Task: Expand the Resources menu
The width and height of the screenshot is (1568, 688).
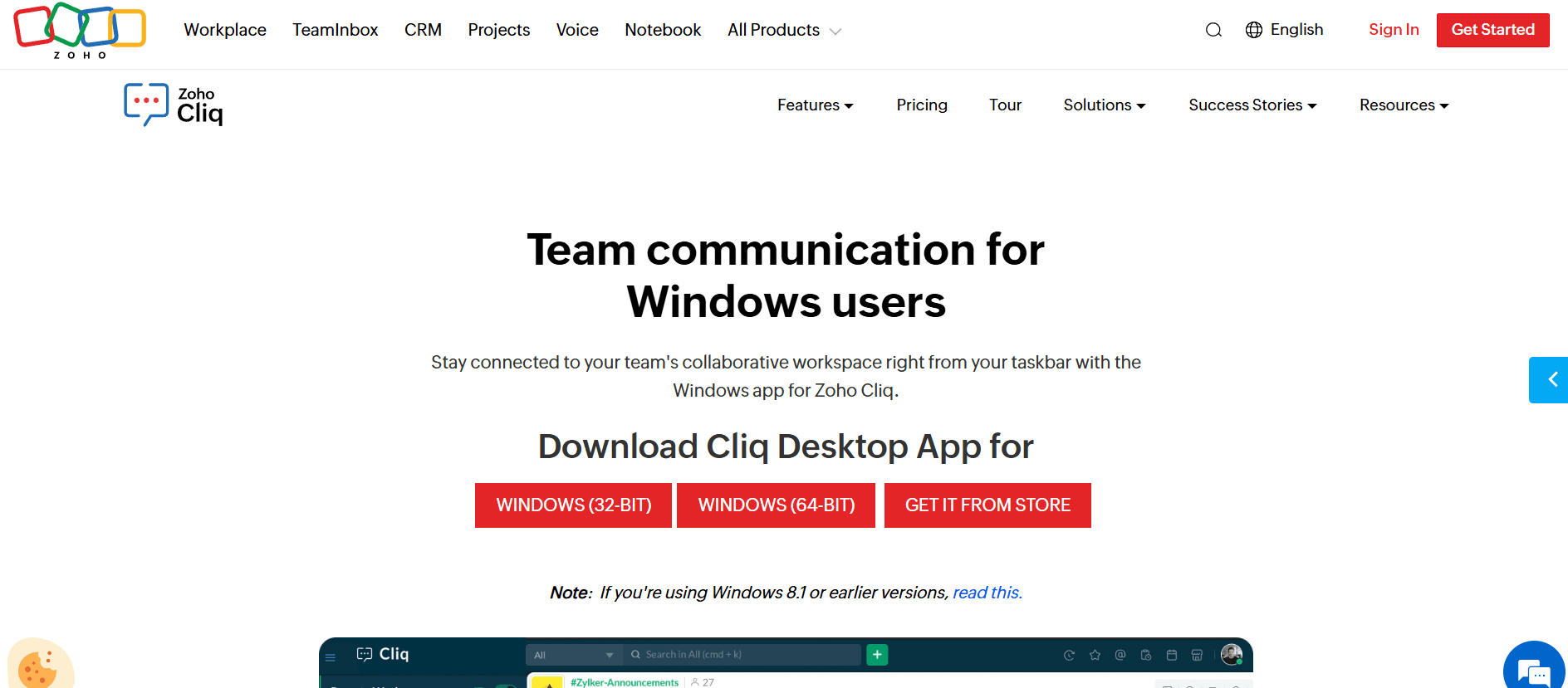Action: pyautogui.click(x=1404, y=105)
